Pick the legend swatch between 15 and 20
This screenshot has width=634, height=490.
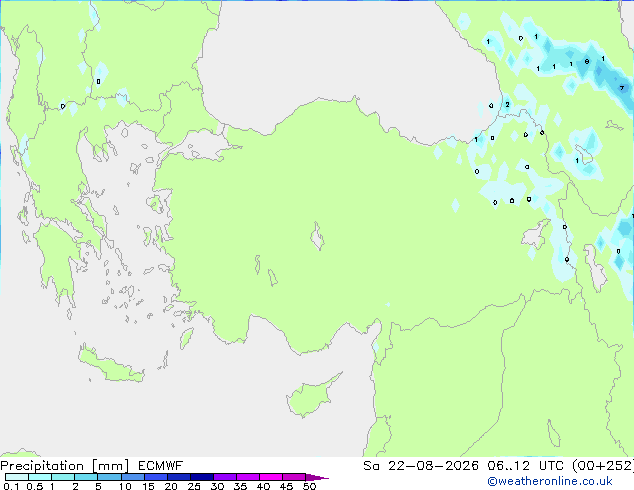point(156,477)
